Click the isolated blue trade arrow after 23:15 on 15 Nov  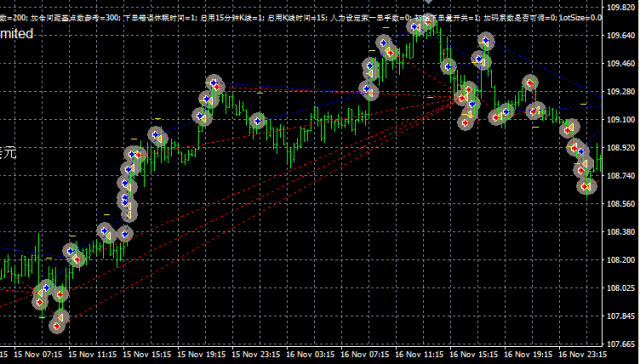coord(257,120)
